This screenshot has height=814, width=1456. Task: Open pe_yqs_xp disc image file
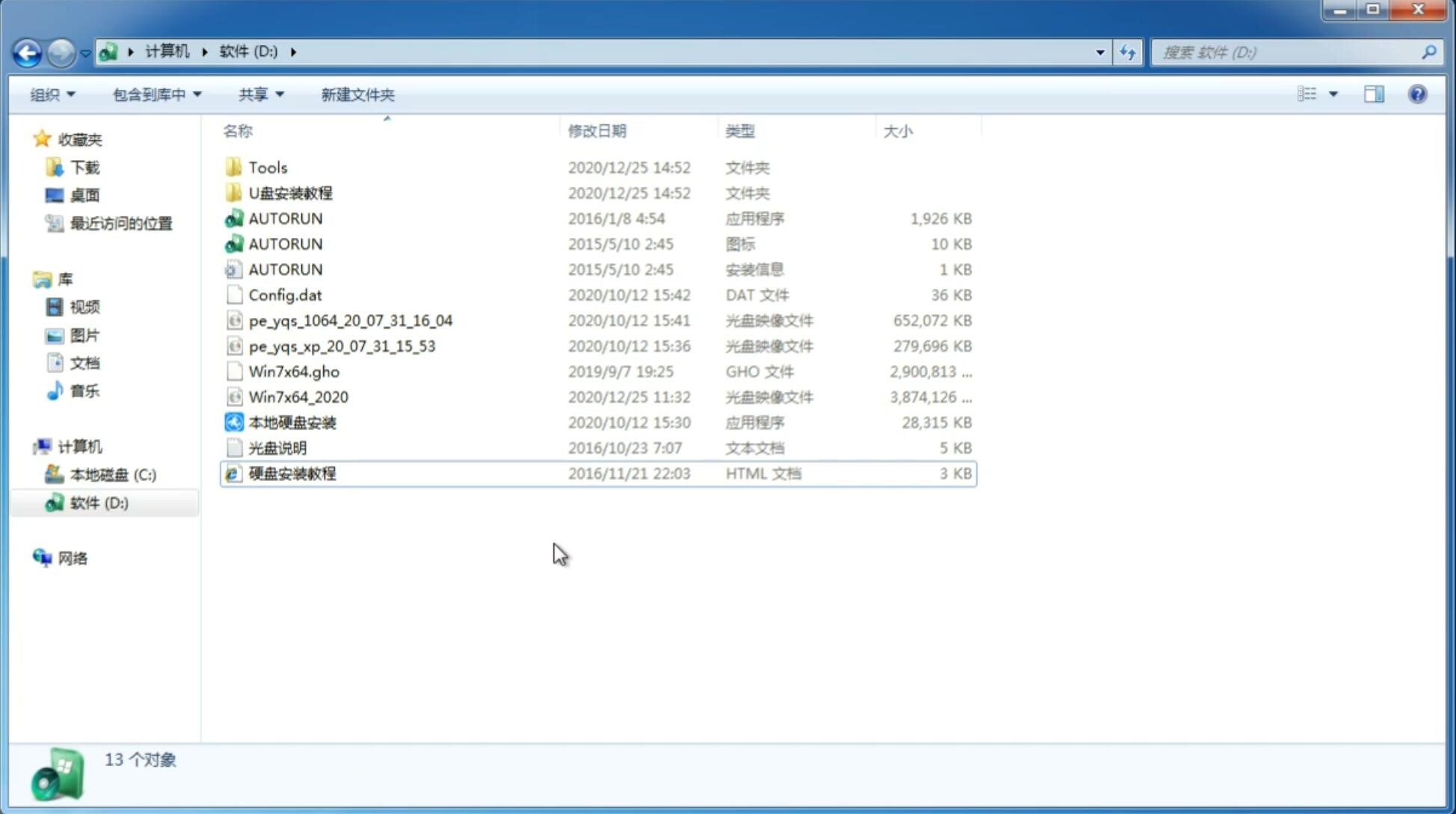pos(342,345)
